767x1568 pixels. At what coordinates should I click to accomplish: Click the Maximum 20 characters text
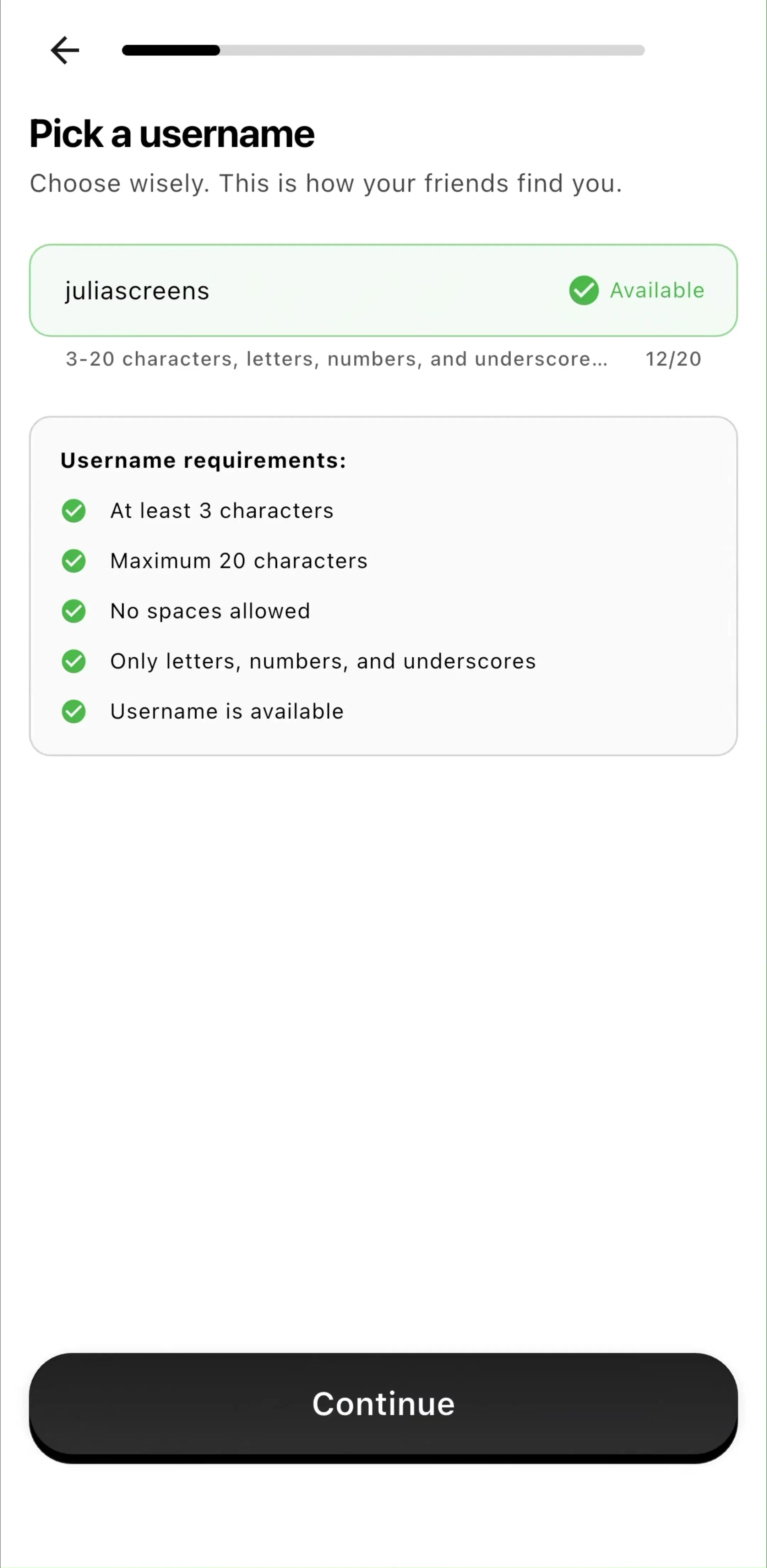[x=239, y=561]
